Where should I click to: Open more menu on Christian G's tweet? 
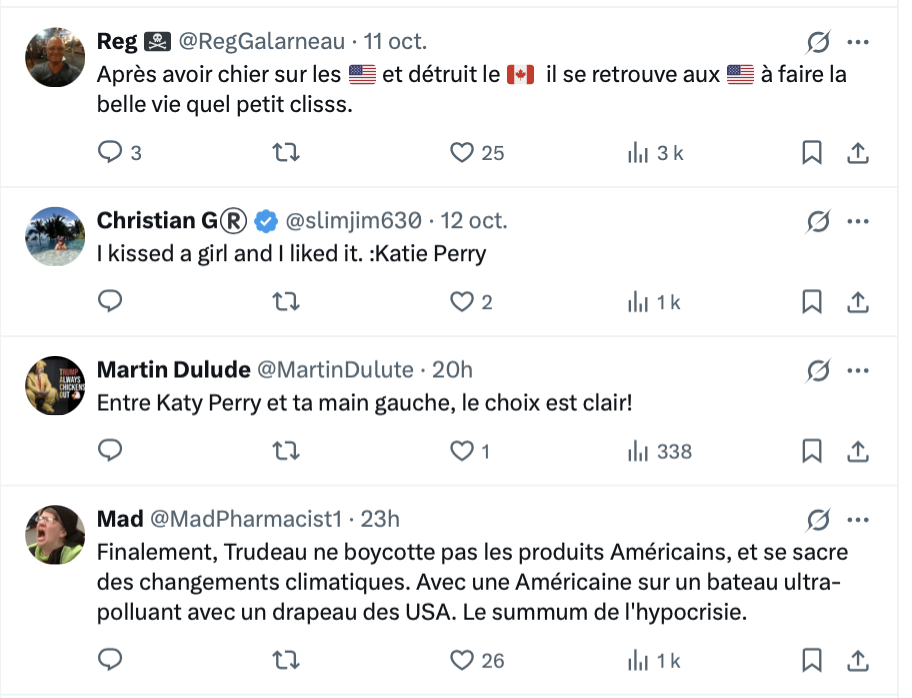(x=857, y=221)
